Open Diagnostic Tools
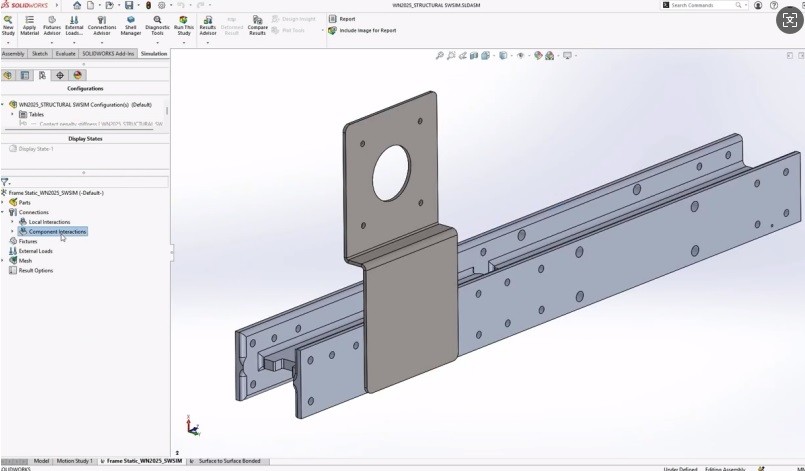The image size is (805, 471). pyautogui.click(x=157, y=26)
